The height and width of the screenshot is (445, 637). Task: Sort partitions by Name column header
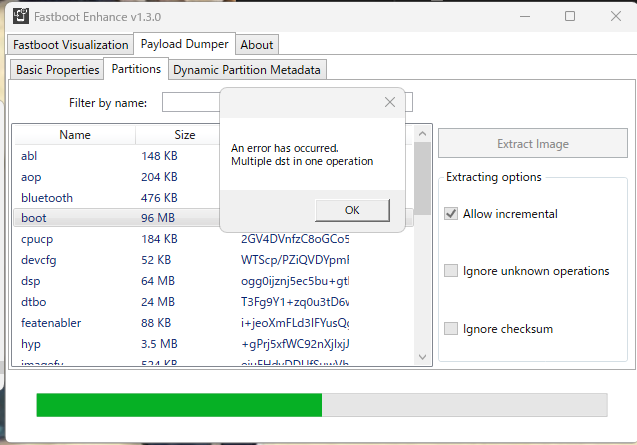pyautogui.click(x=75, y=135)
